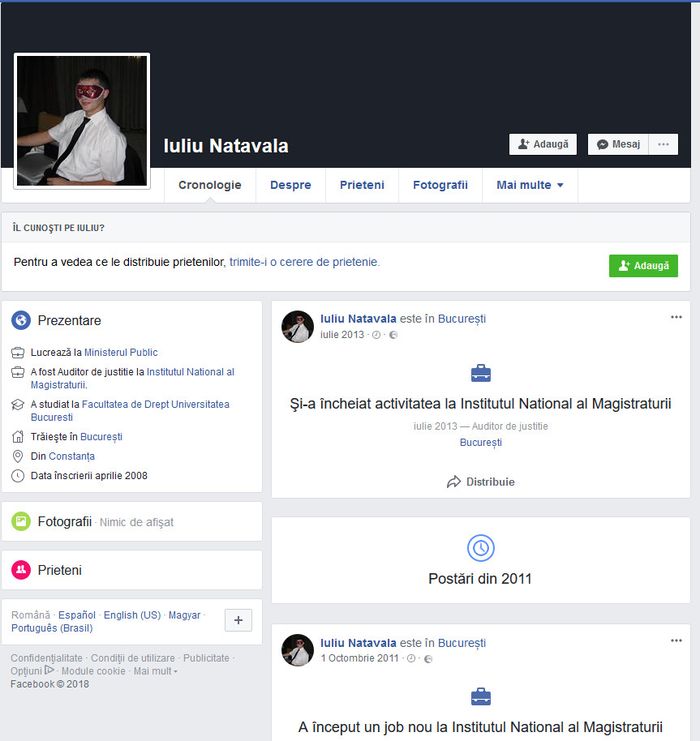Click Iuliu Natavala name on 2011 post
700x741 pixels.
[x=358, y=643]
